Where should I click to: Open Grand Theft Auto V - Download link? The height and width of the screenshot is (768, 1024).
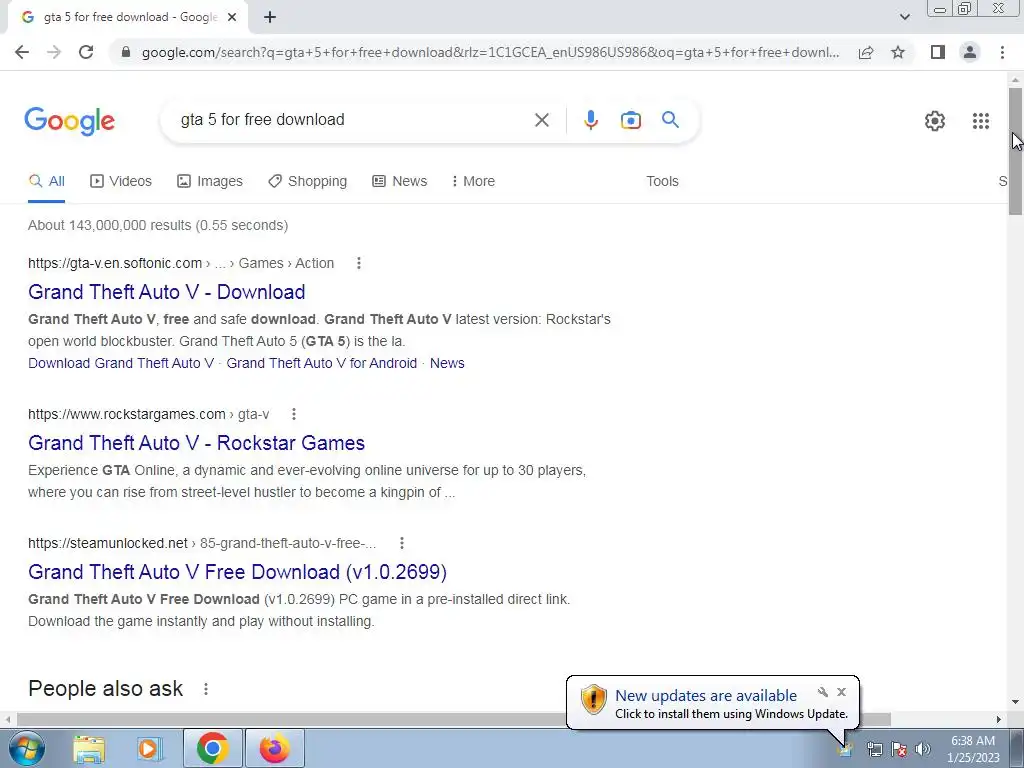tap(167, 292)
